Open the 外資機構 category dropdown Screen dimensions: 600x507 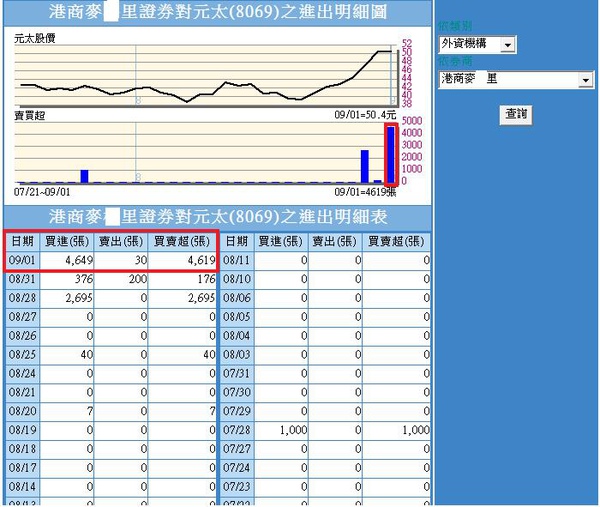(477, 44)
